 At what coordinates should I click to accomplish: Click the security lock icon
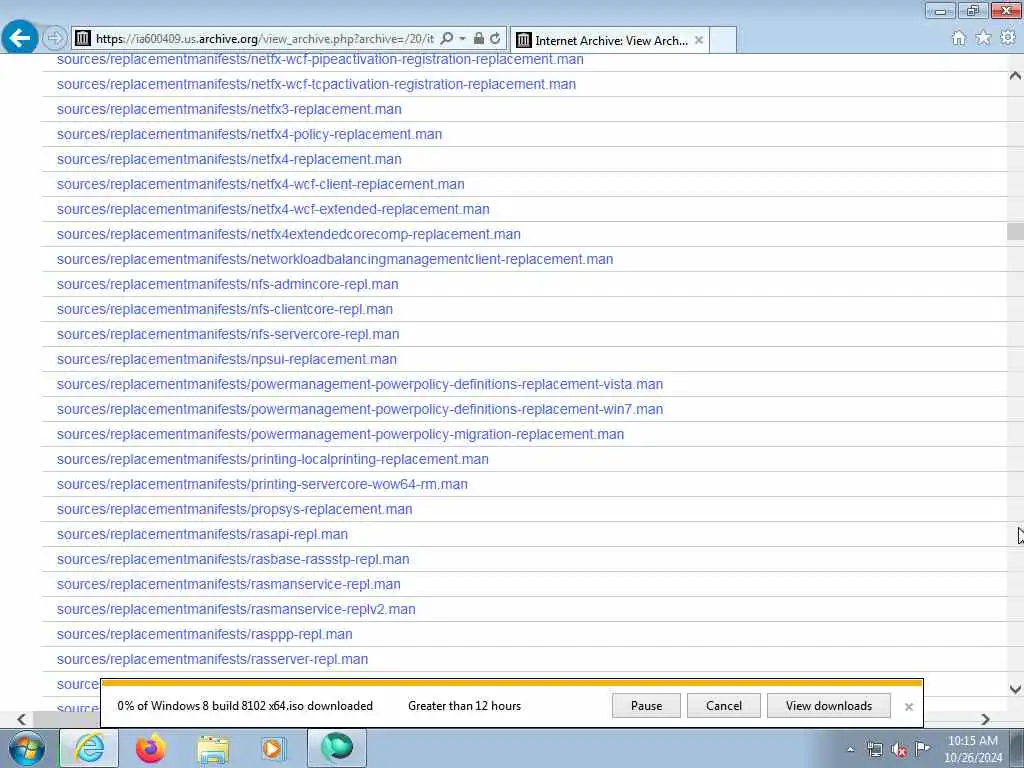(x=479, y=39)
